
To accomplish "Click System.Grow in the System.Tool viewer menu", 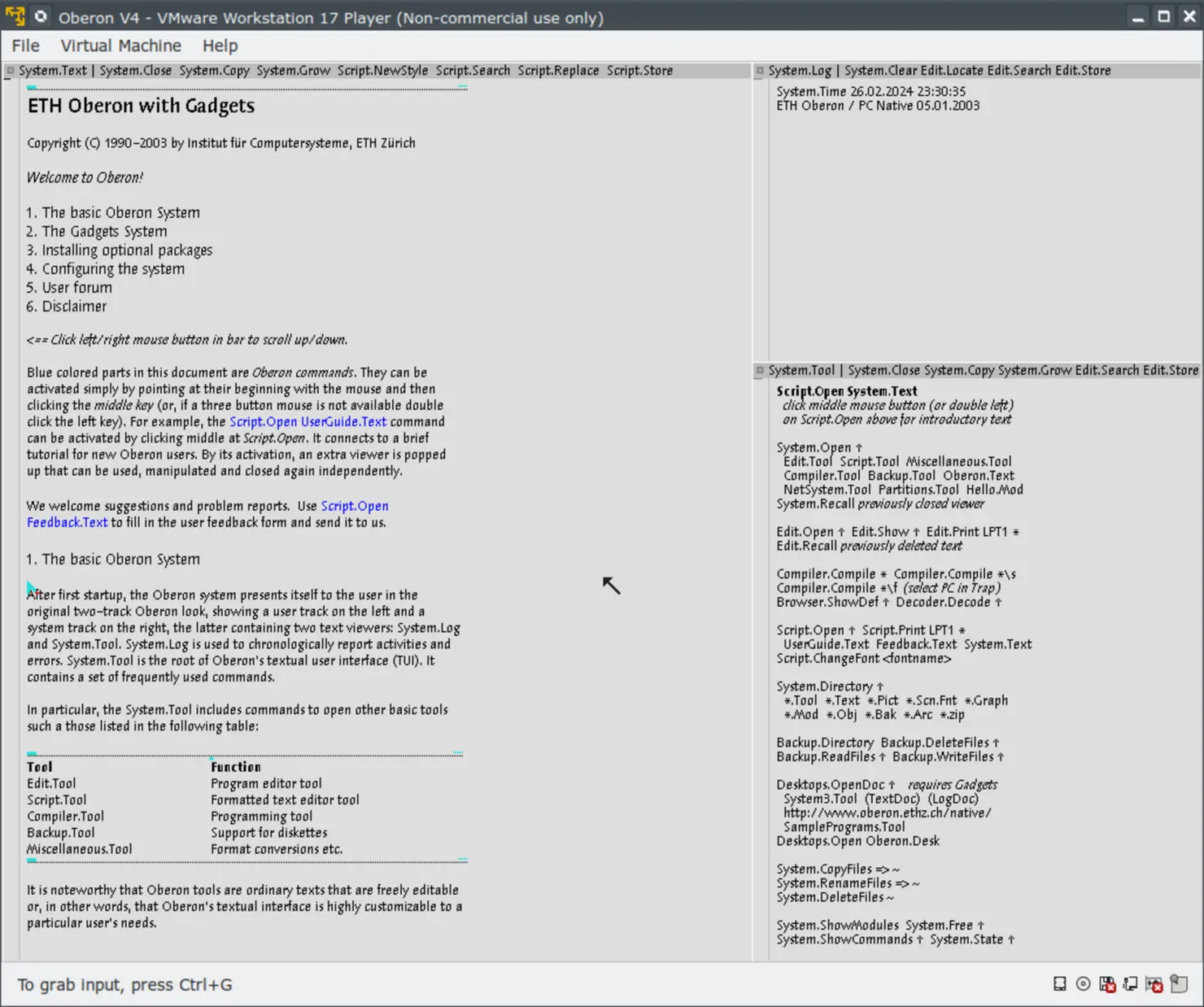I will (1035, 370).
